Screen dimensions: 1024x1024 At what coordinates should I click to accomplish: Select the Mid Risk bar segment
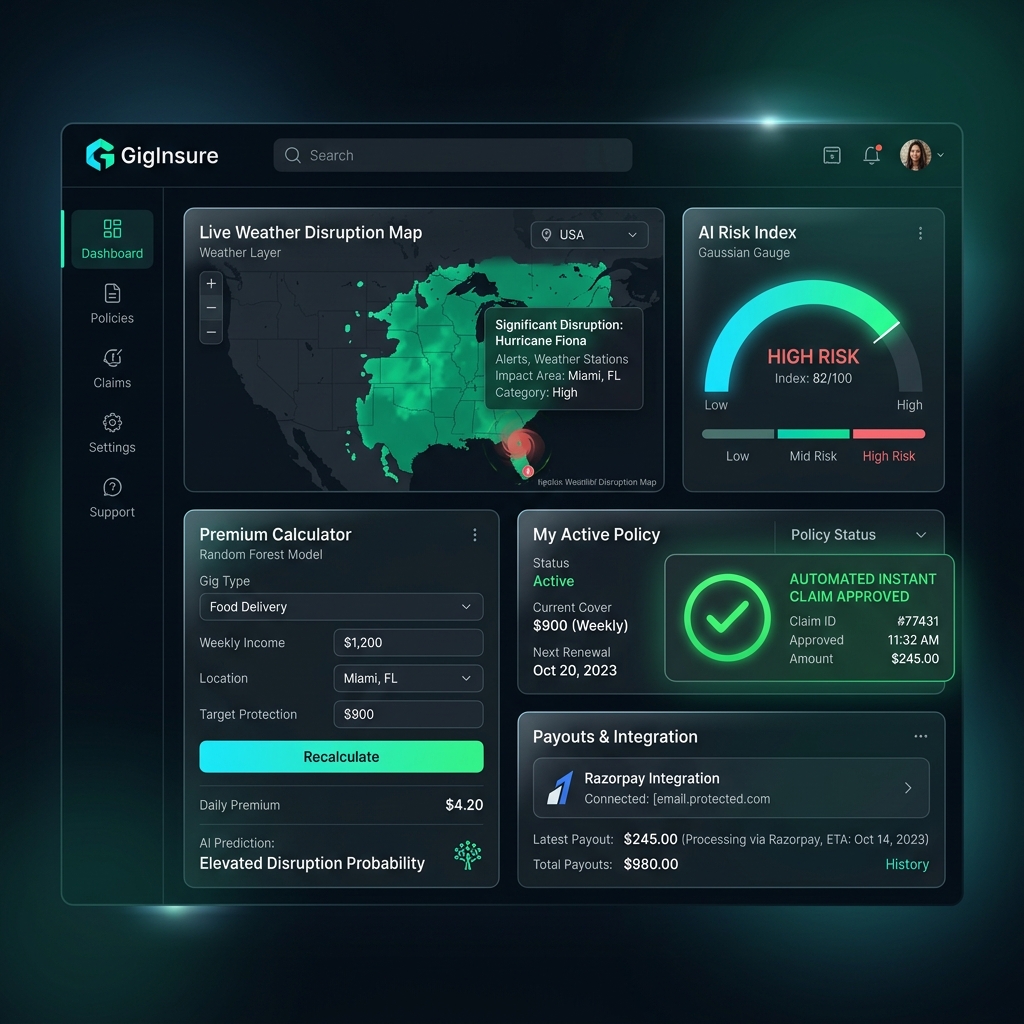[813, 434]
